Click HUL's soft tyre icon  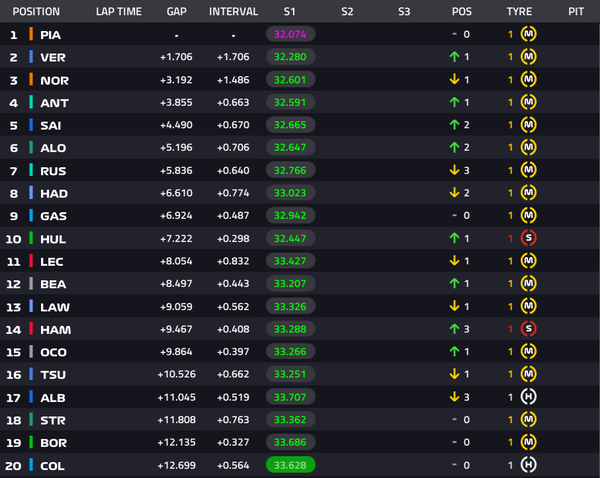(x=528, y=238)
